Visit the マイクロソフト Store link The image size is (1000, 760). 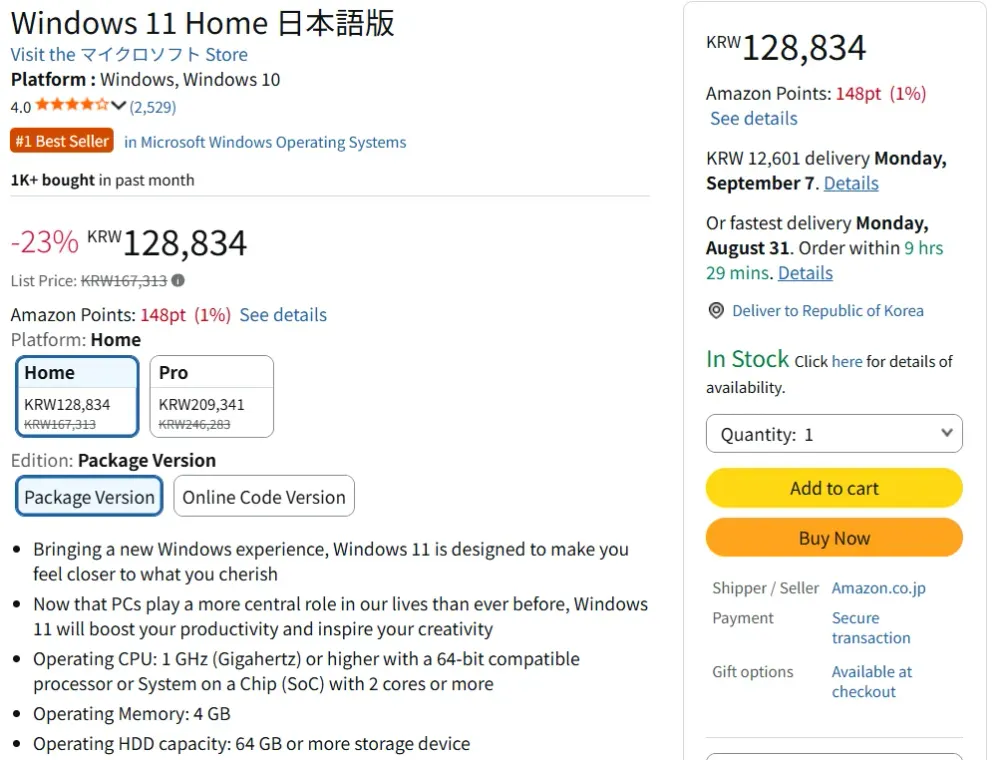coord(129,55)
